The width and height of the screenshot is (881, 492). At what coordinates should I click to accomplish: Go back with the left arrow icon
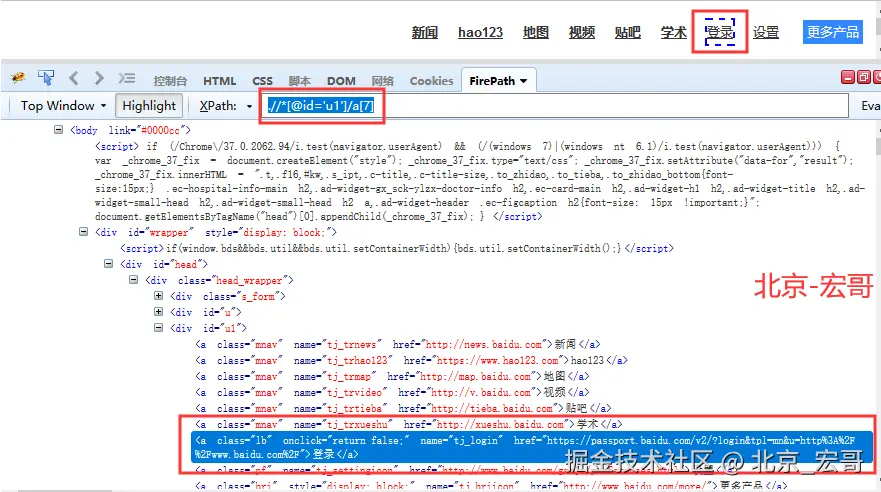tap(74, 78)
